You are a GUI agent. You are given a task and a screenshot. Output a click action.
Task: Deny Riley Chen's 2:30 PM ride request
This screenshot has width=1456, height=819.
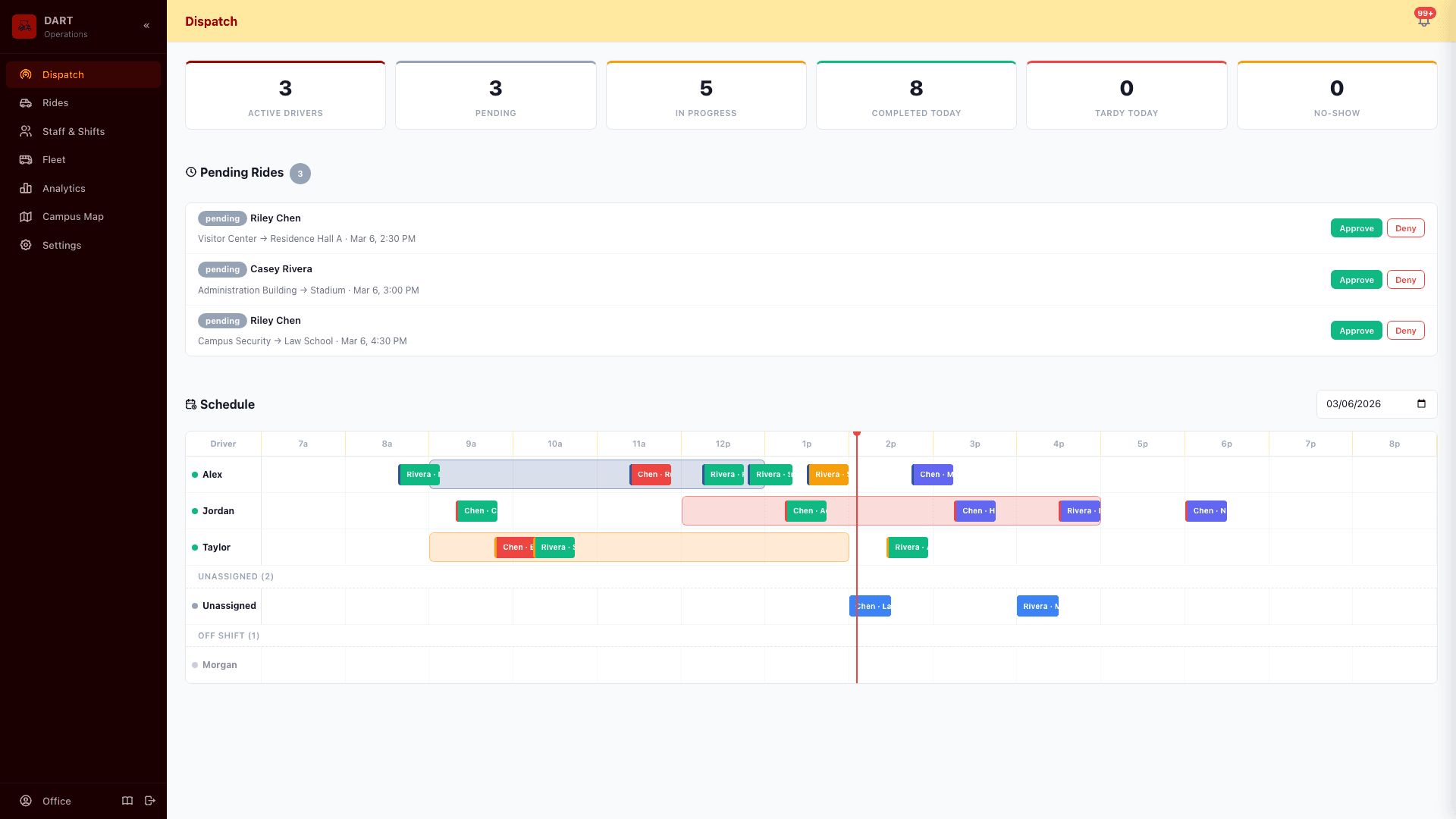[1405, 227]
